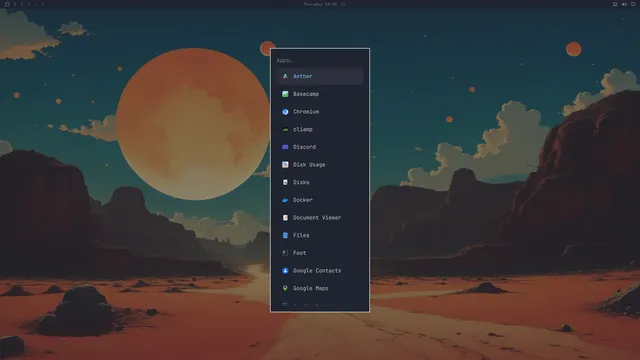The height and width of the screenshot is (360, 640).
Task: Choose the cliamp entry
Action: 320,129
